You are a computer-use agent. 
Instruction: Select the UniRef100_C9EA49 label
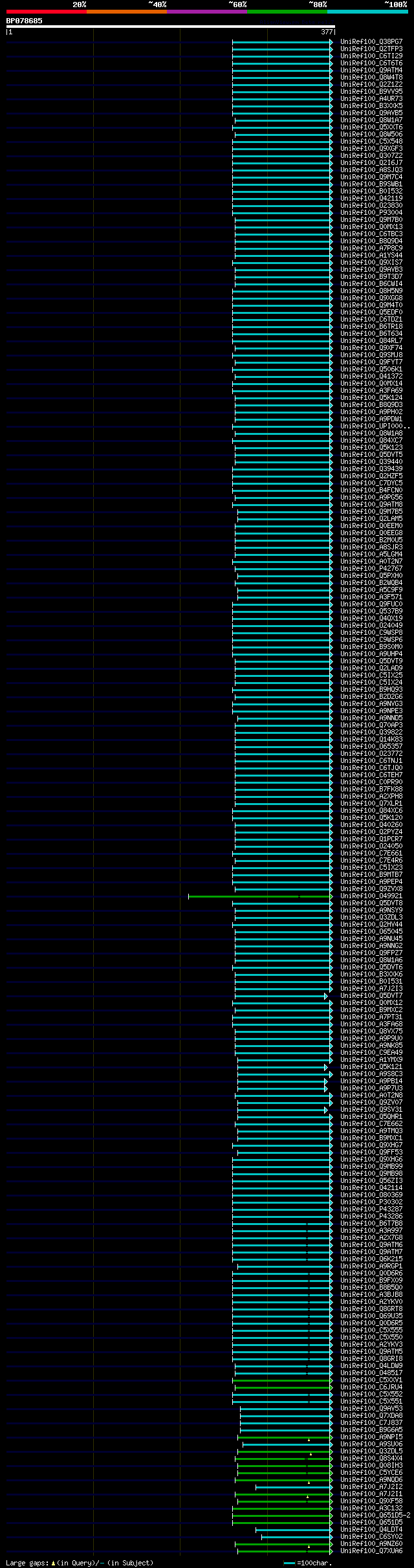tap(371, 1053)
